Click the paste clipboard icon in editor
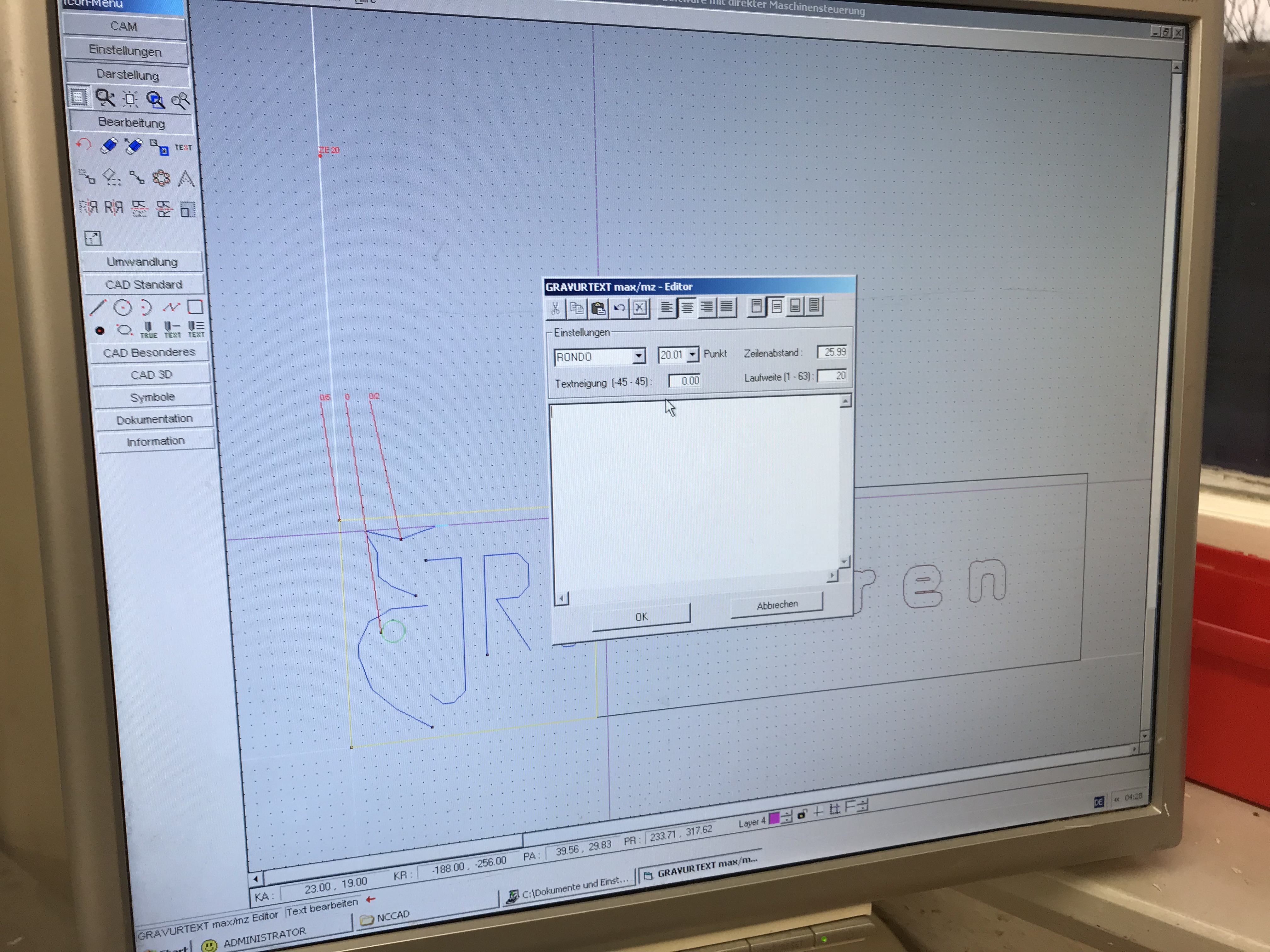 click(x=598, y=308)
